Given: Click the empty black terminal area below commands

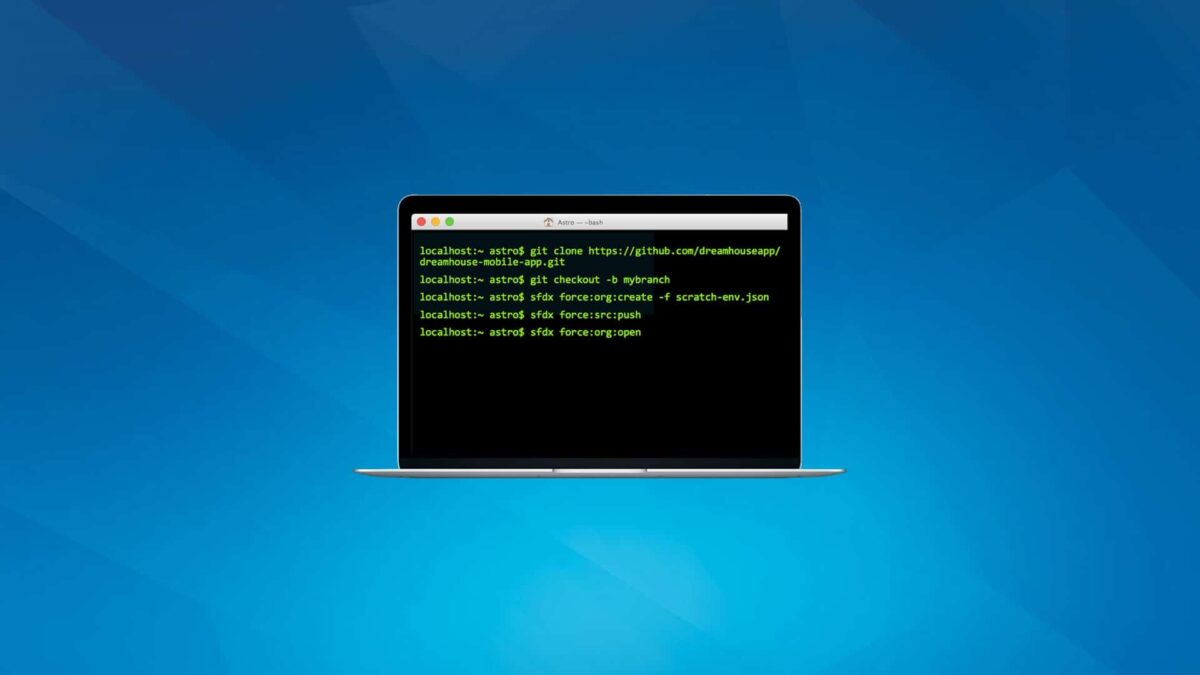Looking at the screenshot, I should [x=600, y=400].
